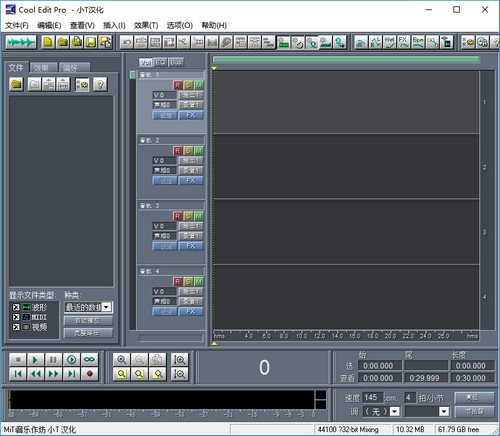Viewport: 500px width, 436px height.
Task: Arm track 1 for recording with R
Action: pos(178,85)
